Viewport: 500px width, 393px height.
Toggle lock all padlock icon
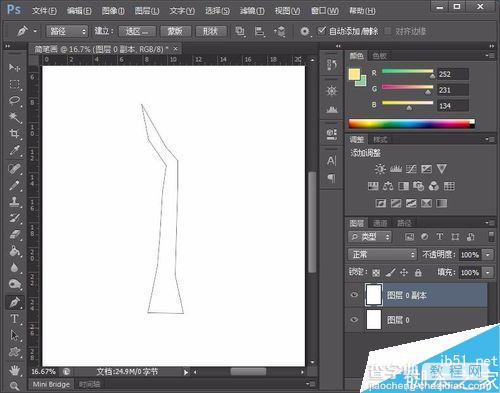[x=418, y=273]
